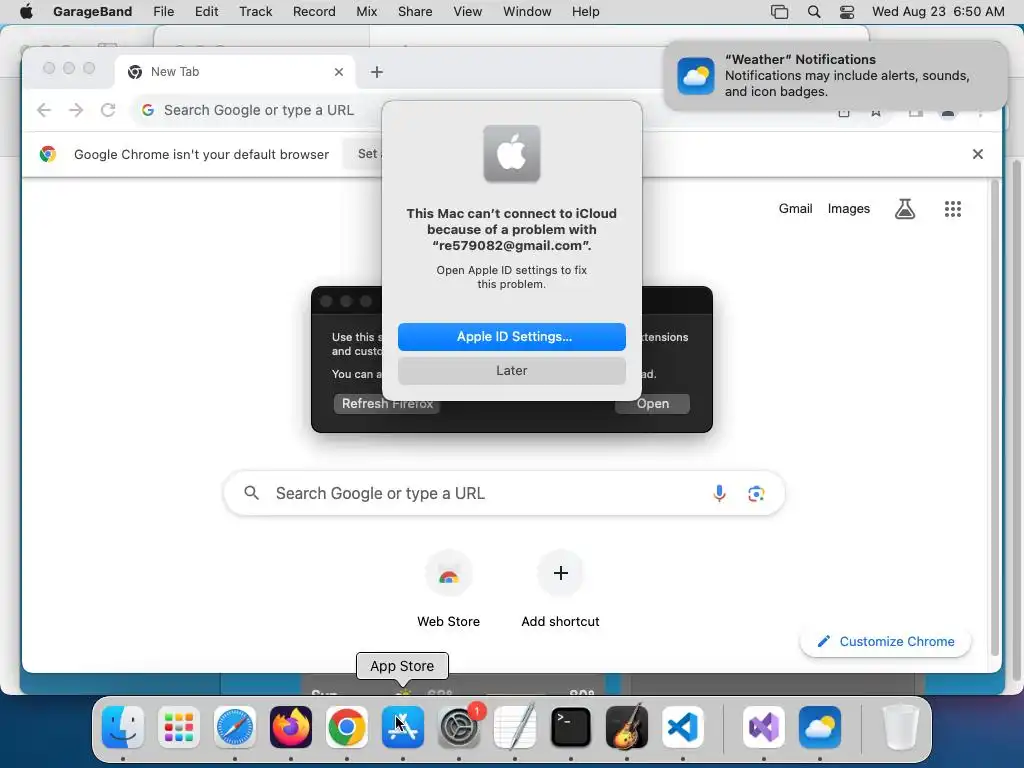
Task: Open Visual Studio purple icon in dock
Action: click(x=763, y=727)
